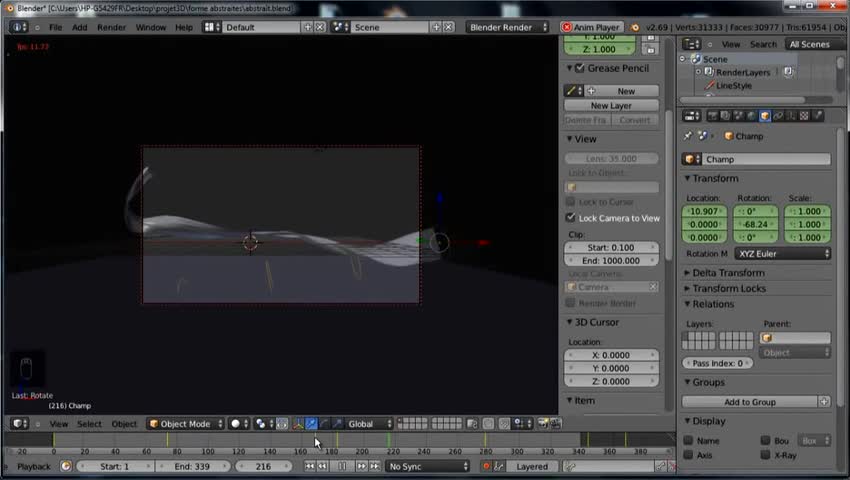This screenshot has width=850, height=480.
Task: Expand the RenderLayers tree item
Action: point(699,72)
